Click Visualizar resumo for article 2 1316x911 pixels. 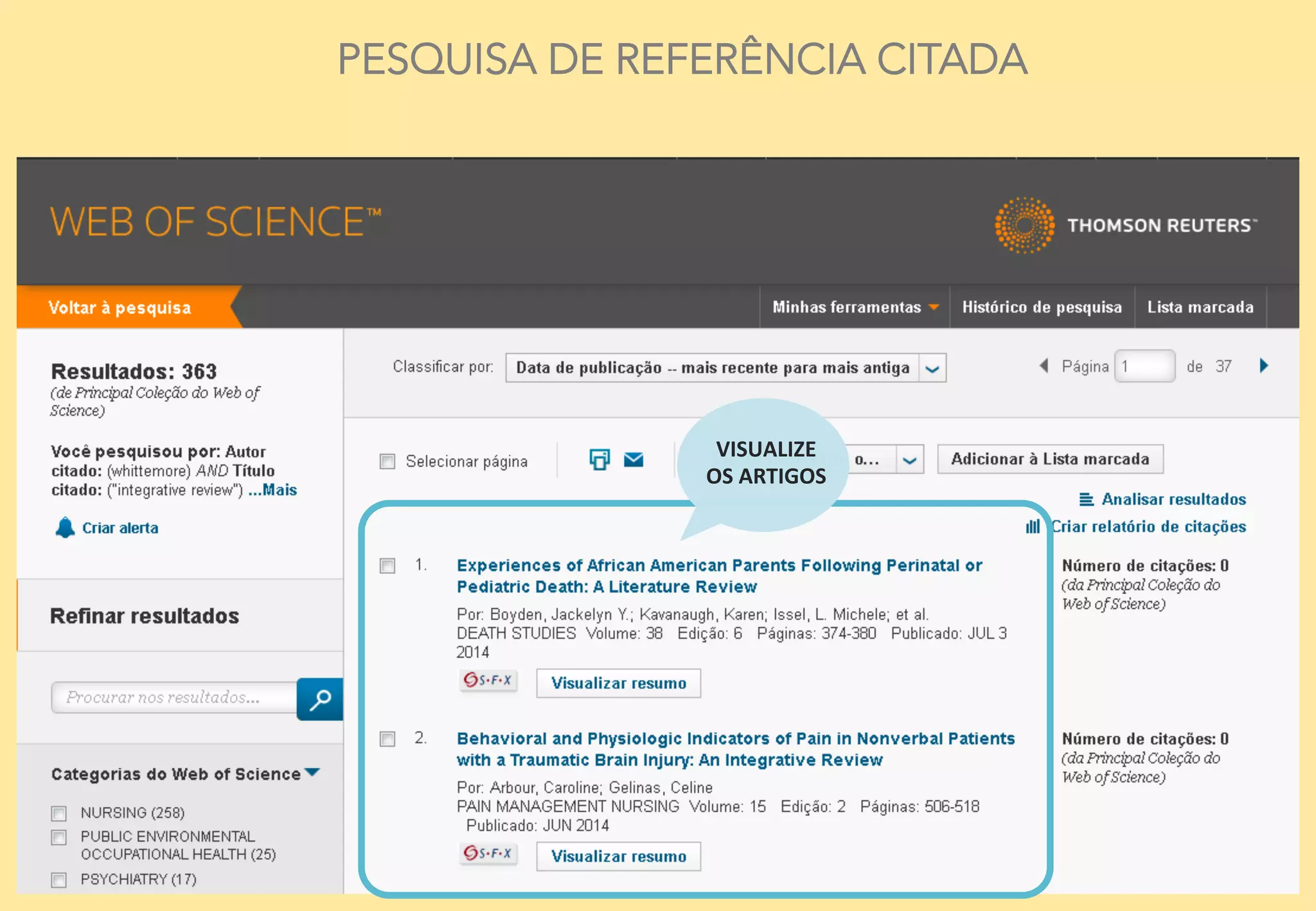point(618,856)
